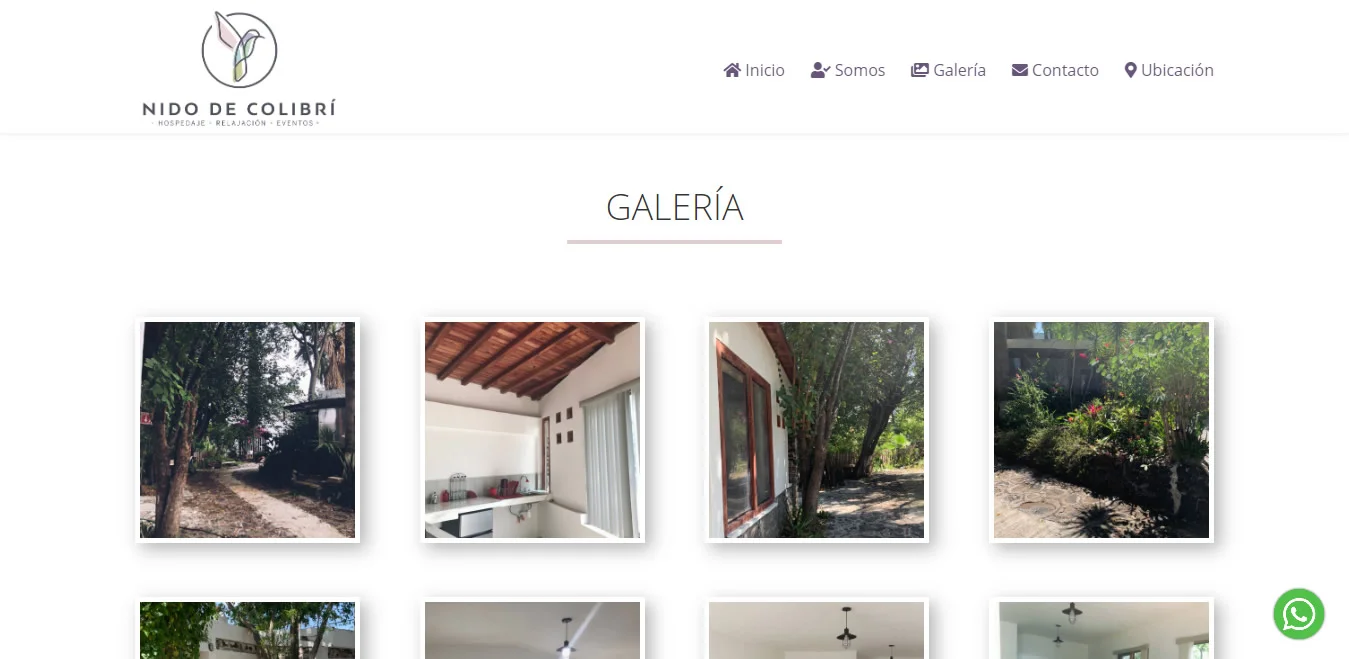Open the last second-row photo with hanging lamps
1349x659 pixels.
click(1101, 628)
